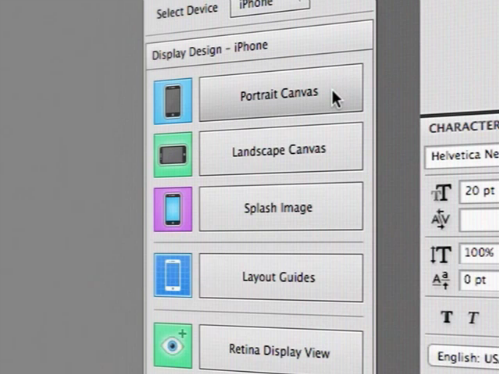This screenshot has height=374, width=499.
Task: Select the green landscape phone icon
Action: coord(173,154)
